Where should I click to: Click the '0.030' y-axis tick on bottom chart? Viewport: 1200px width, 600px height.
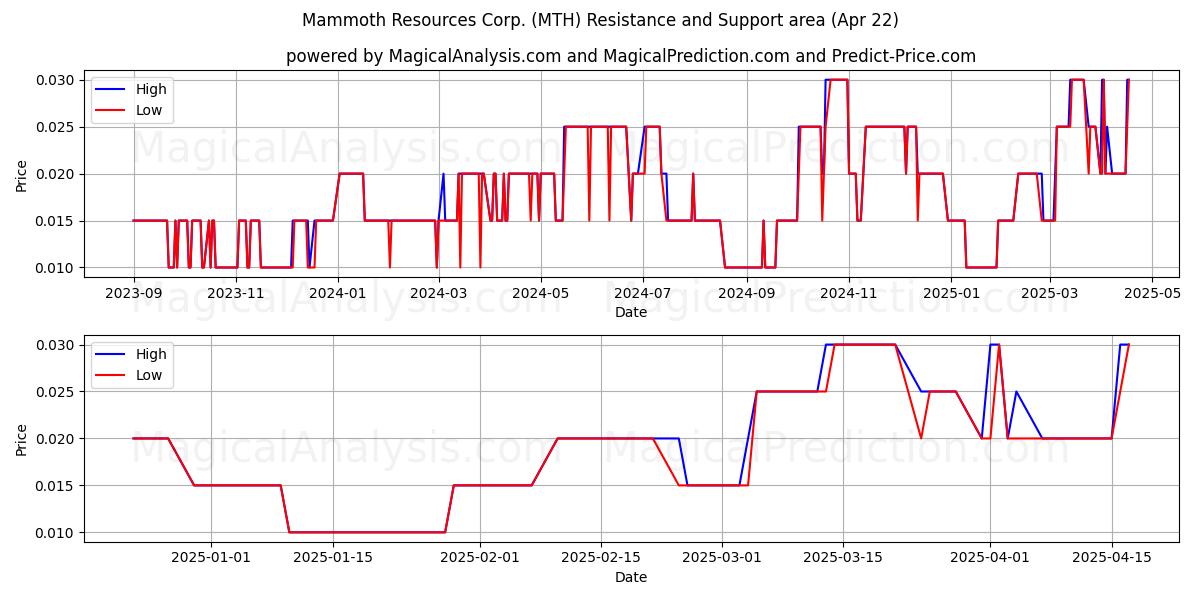click(x=57, y=345)
